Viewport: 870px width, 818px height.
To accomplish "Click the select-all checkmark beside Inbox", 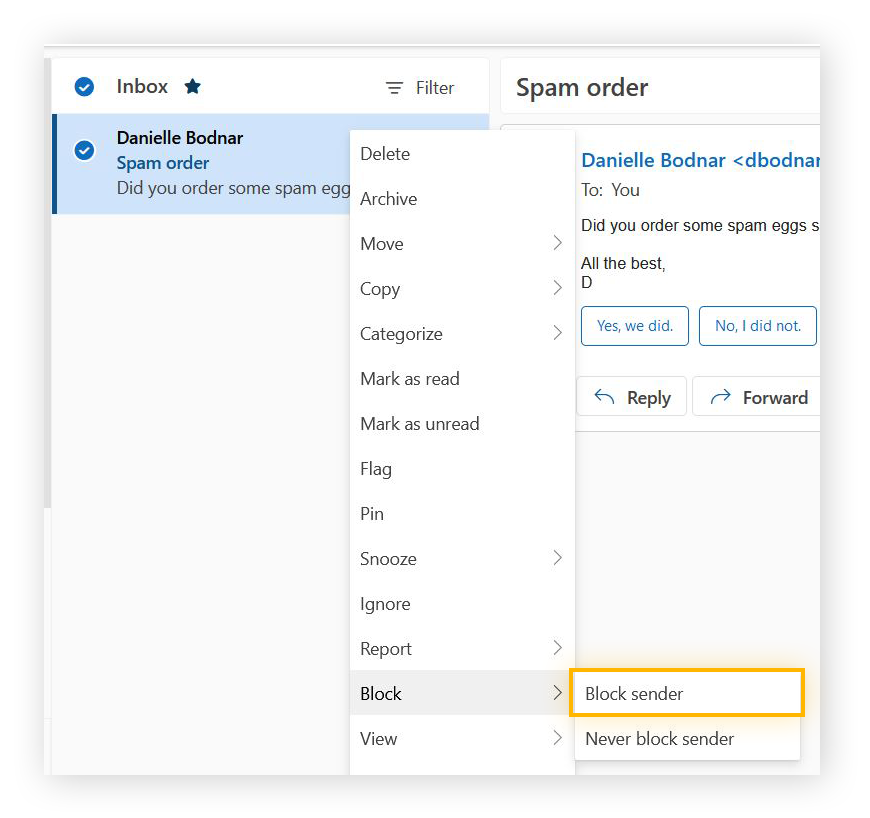I will (x=83, y=86).
